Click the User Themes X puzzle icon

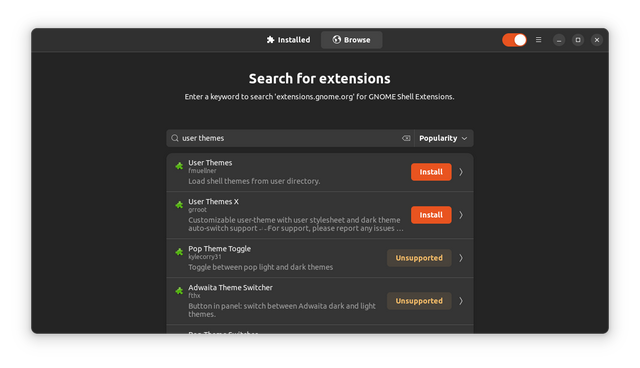click(179, 204)
